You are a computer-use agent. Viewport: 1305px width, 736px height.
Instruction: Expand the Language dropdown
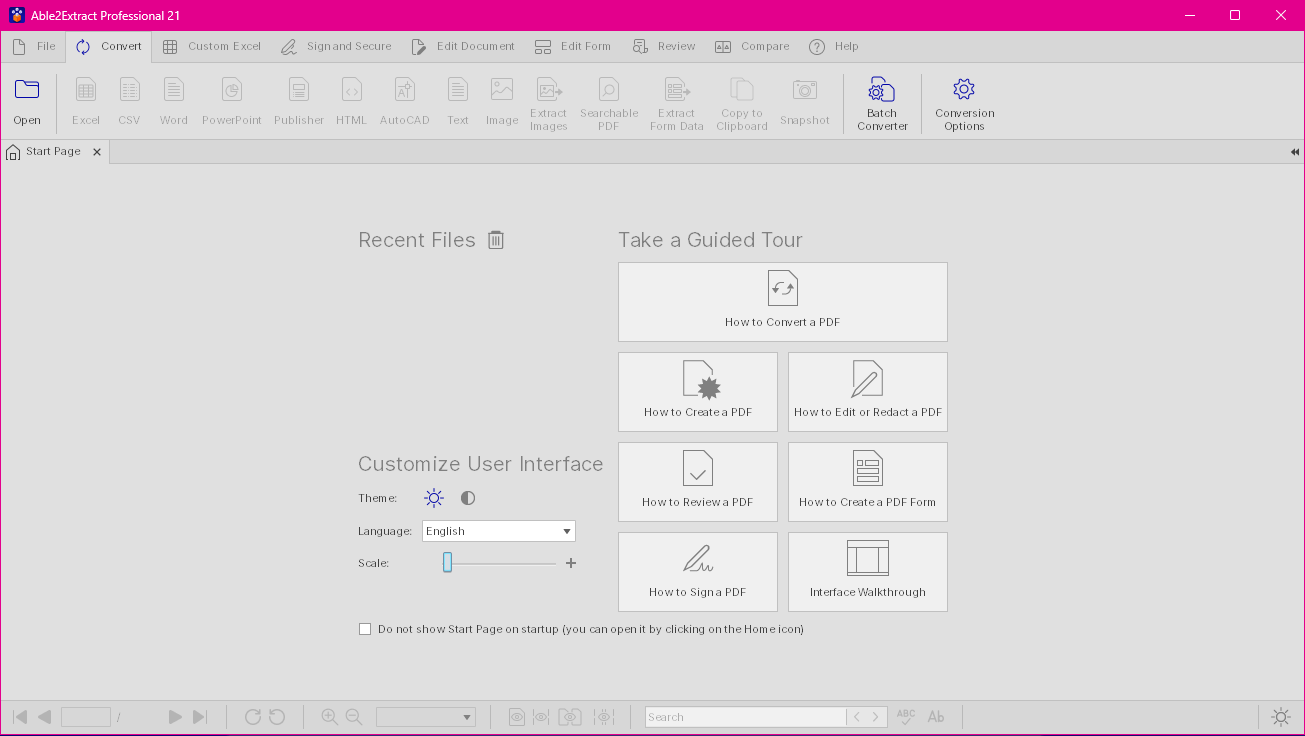[567, 531]
